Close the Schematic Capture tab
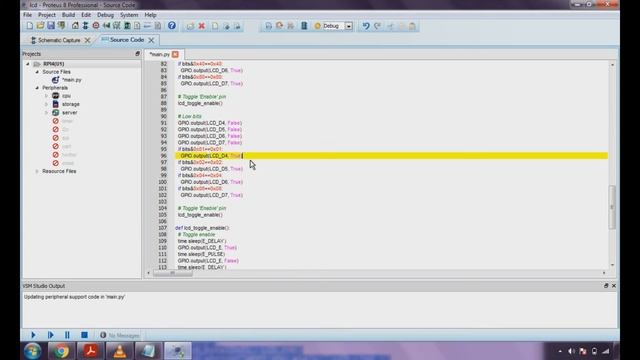 click(87, 40)
